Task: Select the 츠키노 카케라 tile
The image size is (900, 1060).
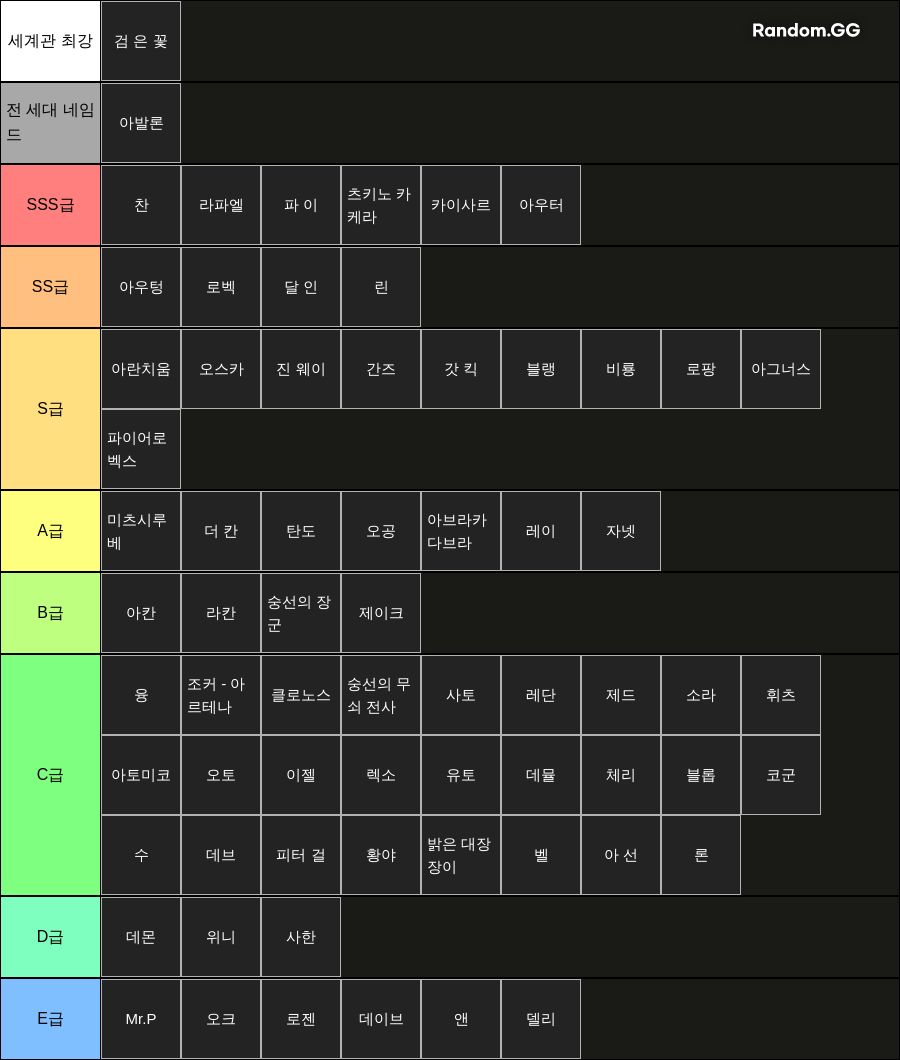Action: [x=381, y=205]
